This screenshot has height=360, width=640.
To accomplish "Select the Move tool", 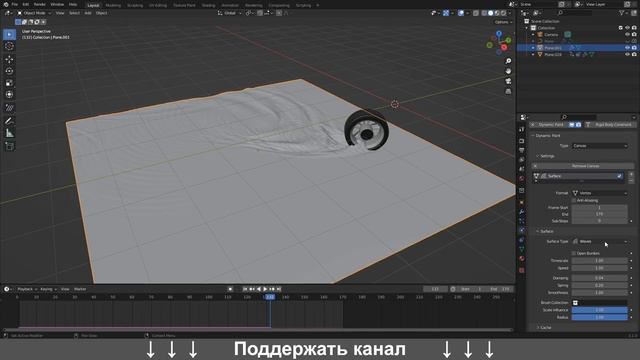I will [9, 60].
